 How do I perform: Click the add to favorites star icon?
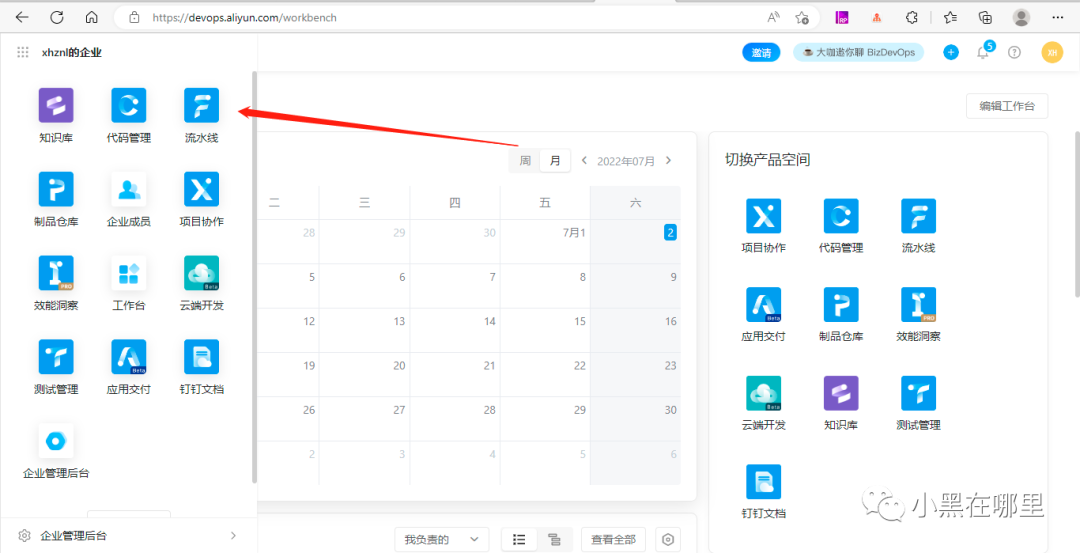click(x=802, y=18)
